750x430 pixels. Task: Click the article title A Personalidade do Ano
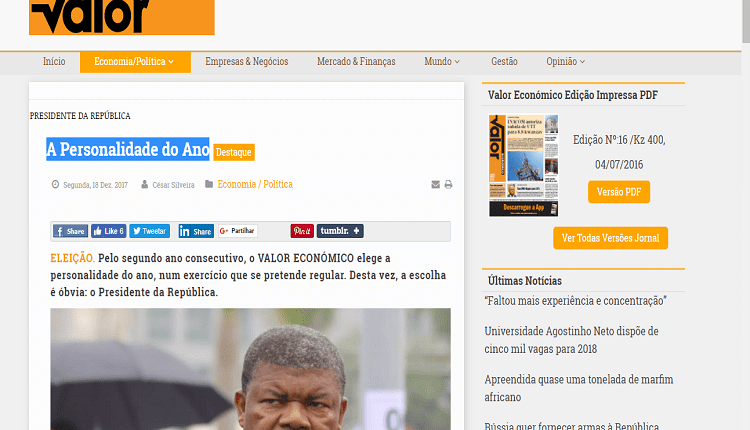pos(128,149)
